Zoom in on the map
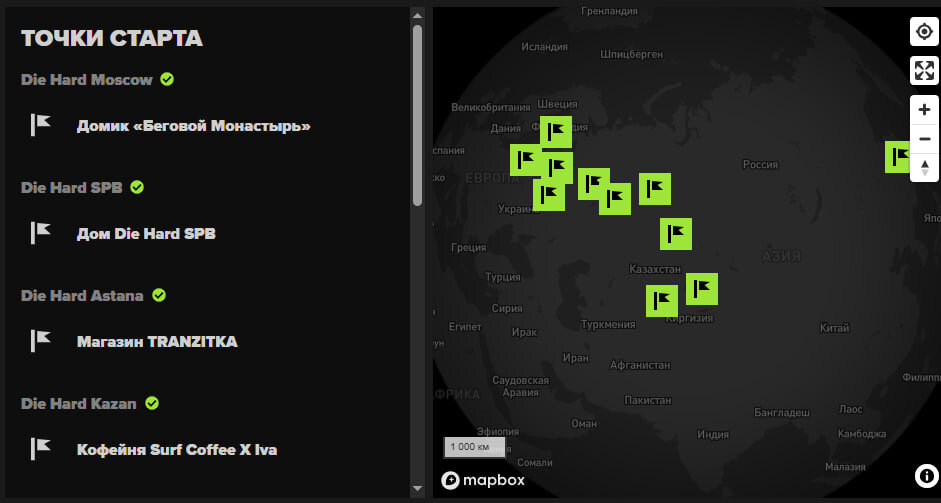The image size is (941, 503). click(924, 110)
